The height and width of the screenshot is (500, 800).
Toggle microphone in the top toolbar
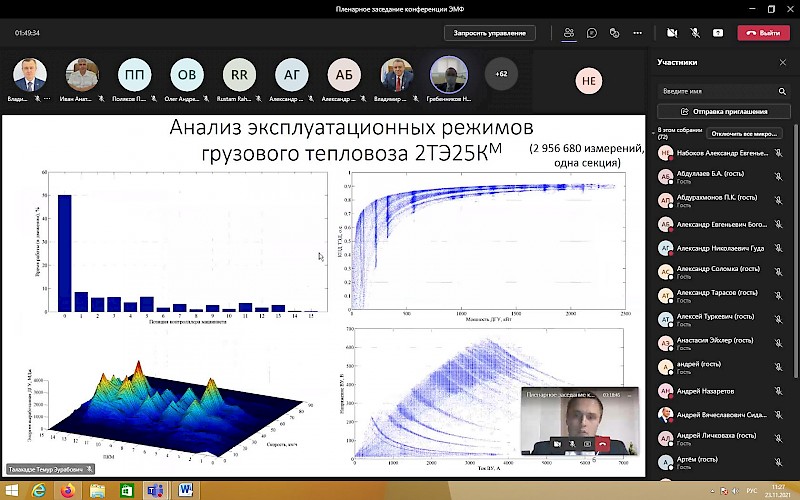pos(695,33)
